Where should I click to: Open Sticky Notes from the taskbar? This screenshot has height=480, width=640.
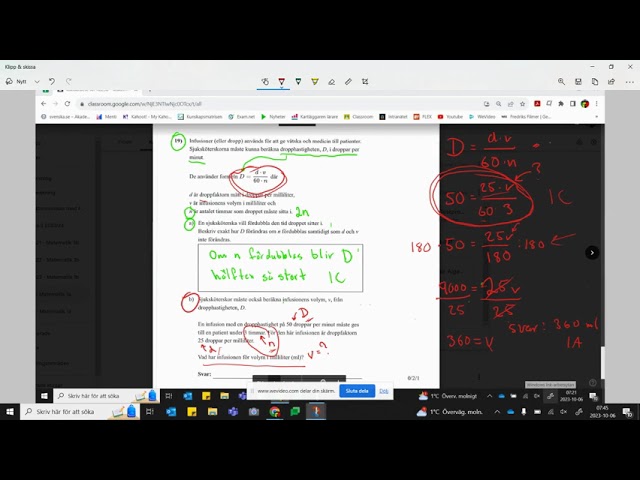point(191,411)
